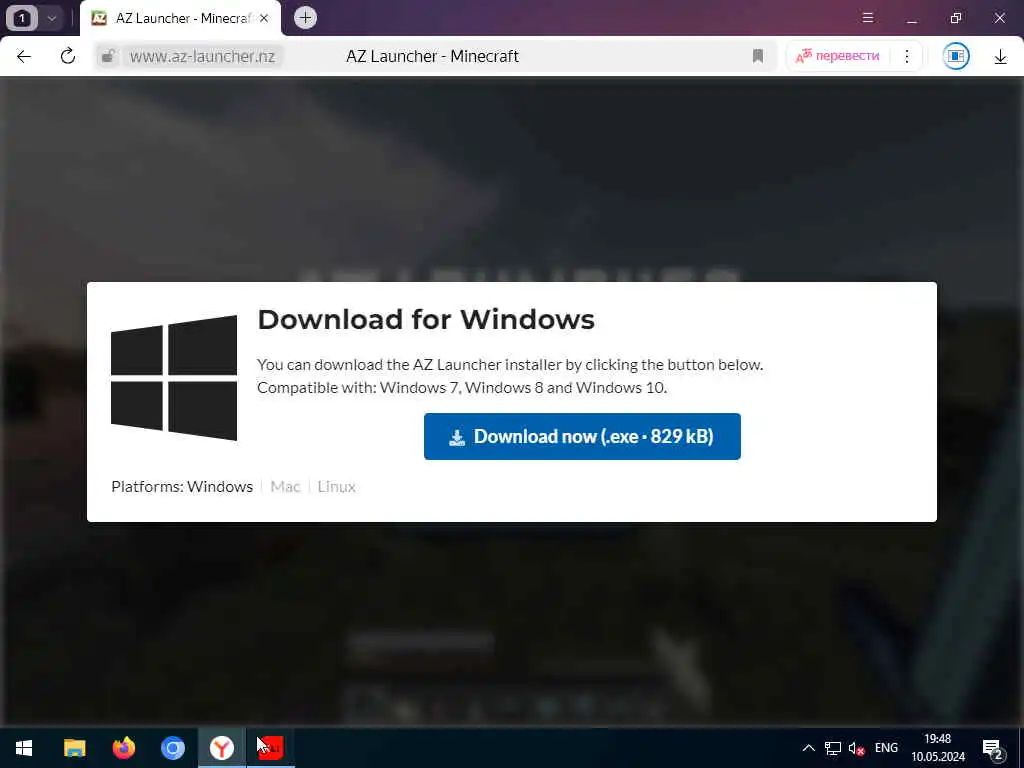Open the browser downloads arrow icon

(1000, 57)
